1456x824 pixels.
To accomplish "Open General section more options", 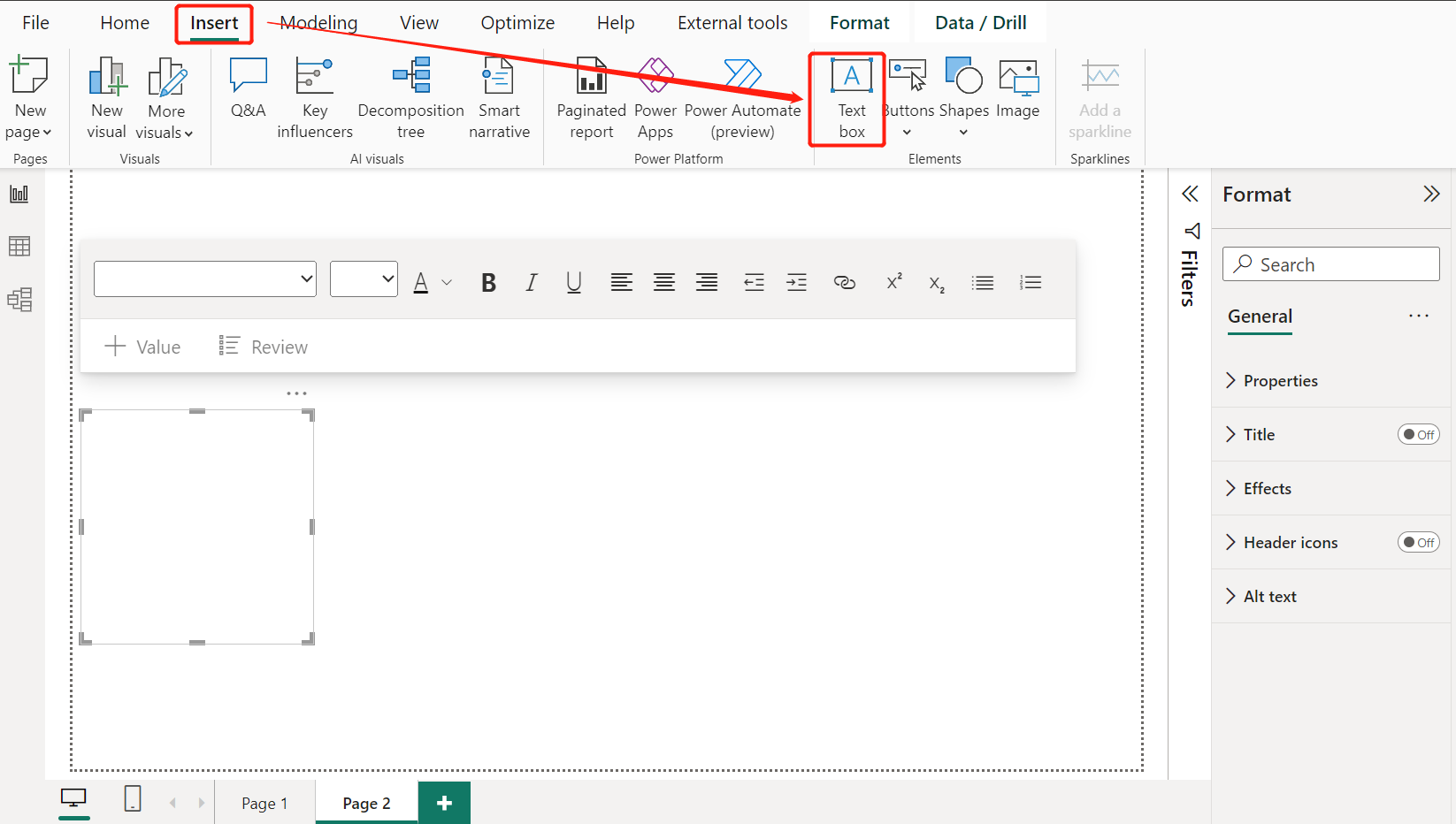I will [x=1419, y=316].
